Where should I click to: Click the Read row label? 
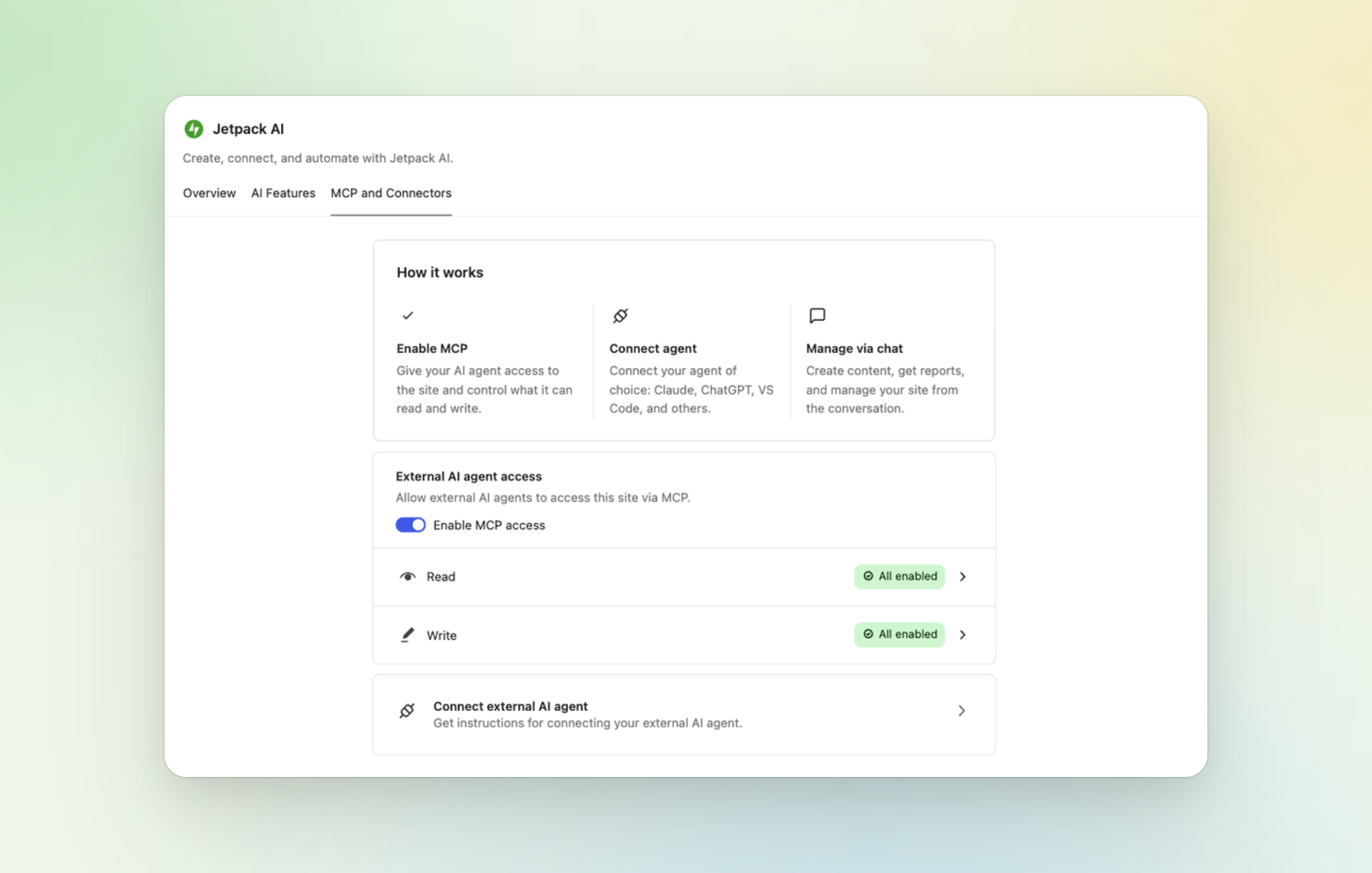click(441, 577)
